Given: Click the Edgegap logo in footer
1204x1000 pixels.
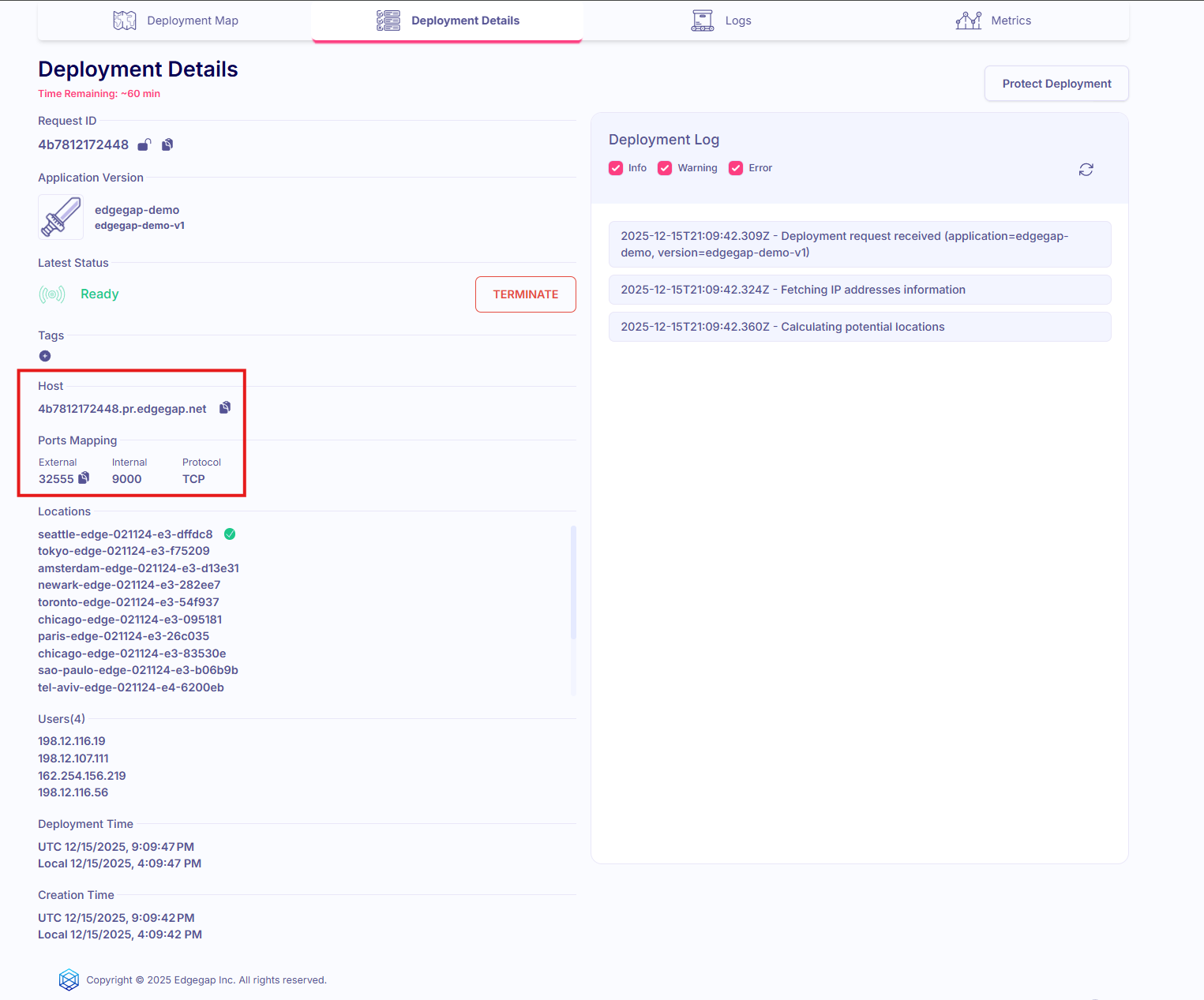Looking at the screenshot, I should tap(69, 979).
